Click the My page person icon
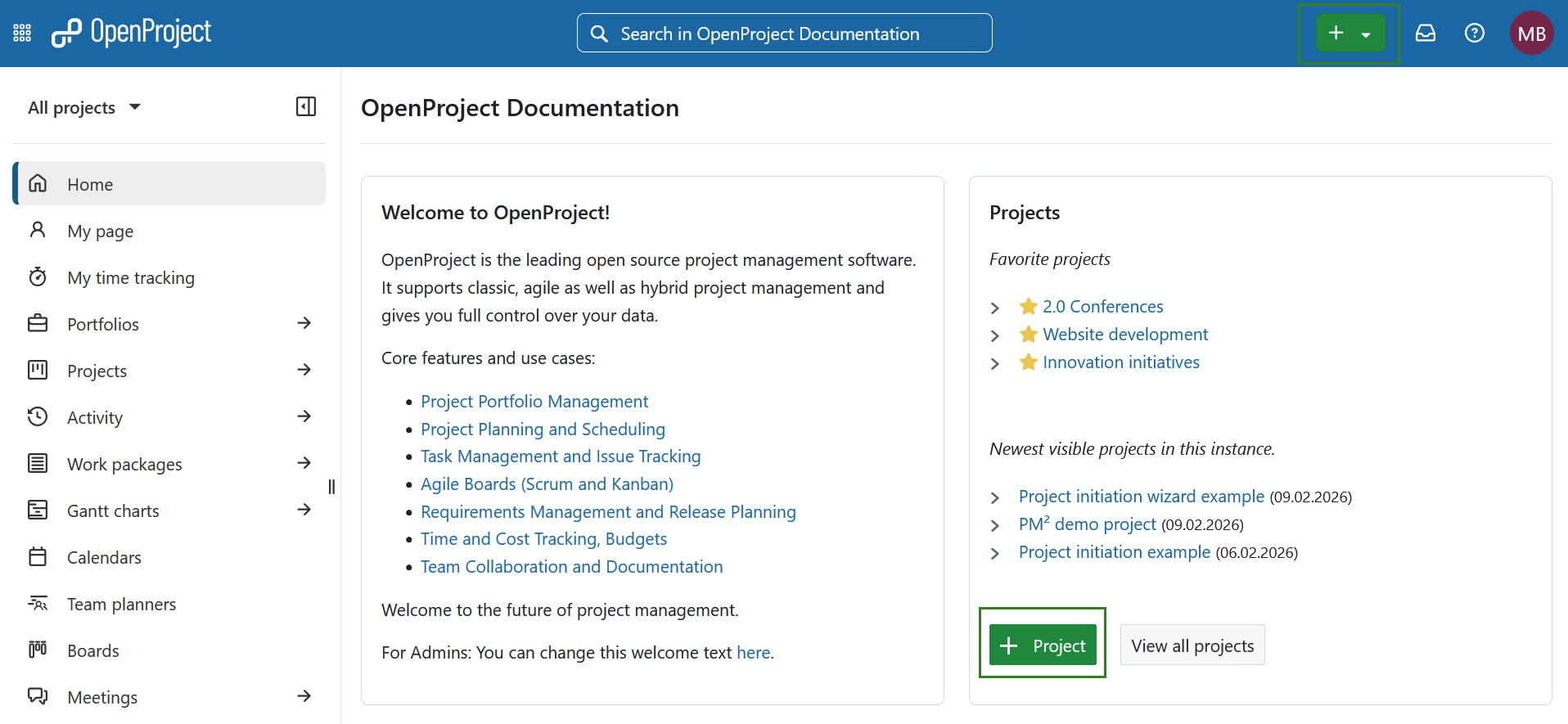Viewport: 1568px width, 724px height. coord(38,230)
